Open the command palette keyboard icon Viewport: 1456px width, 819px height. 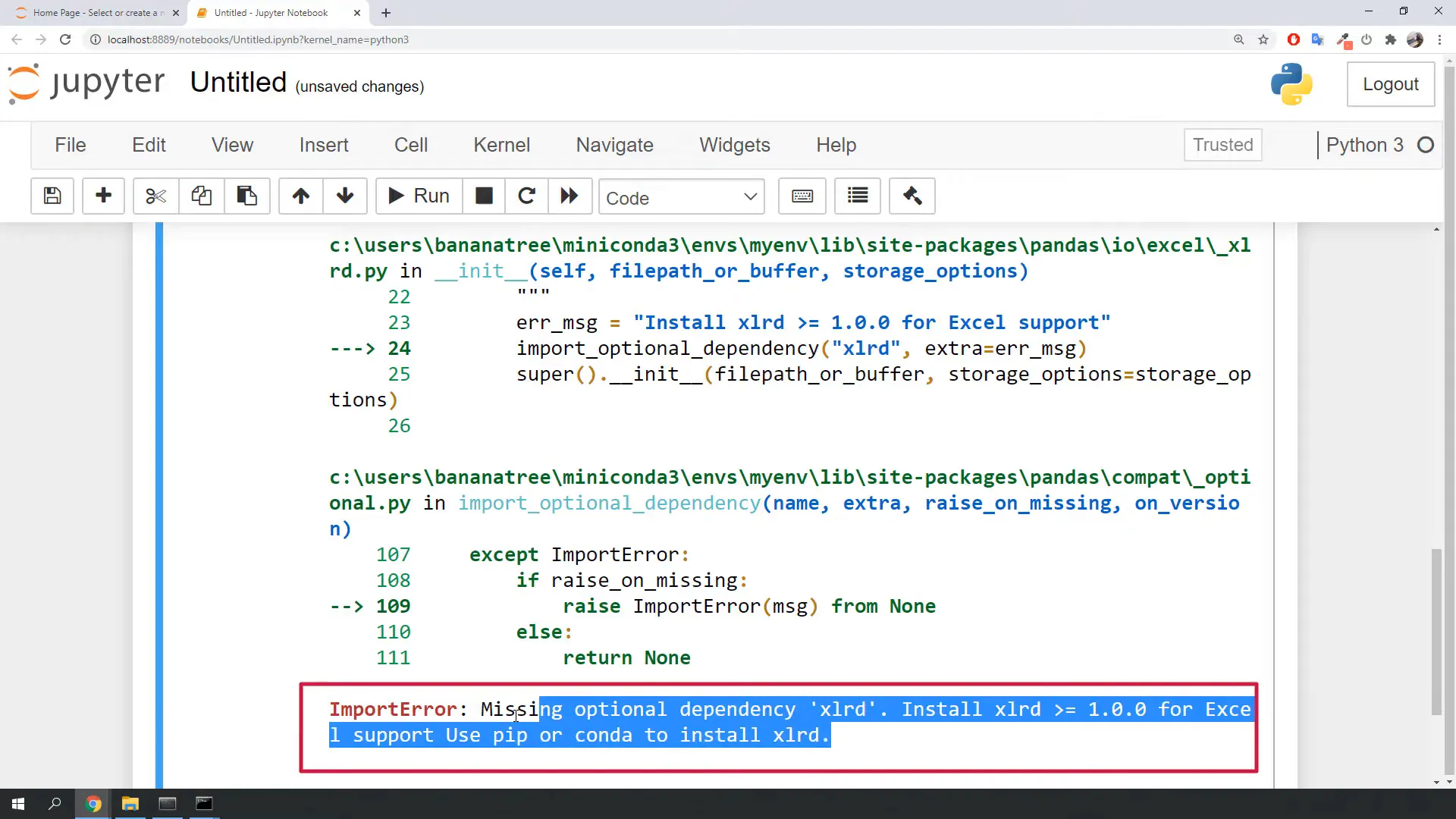click(x=802, y=196)
